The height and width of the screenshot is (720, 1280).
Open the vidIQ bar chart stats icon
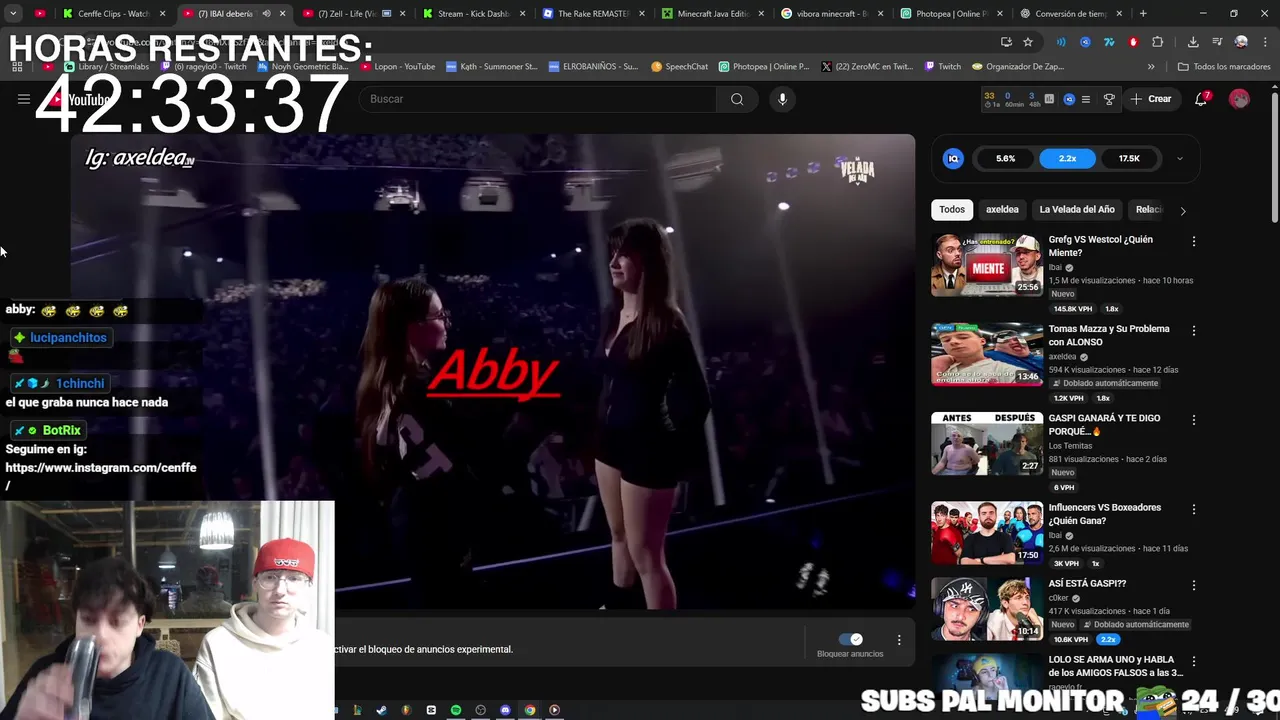tap(1049, 99)
